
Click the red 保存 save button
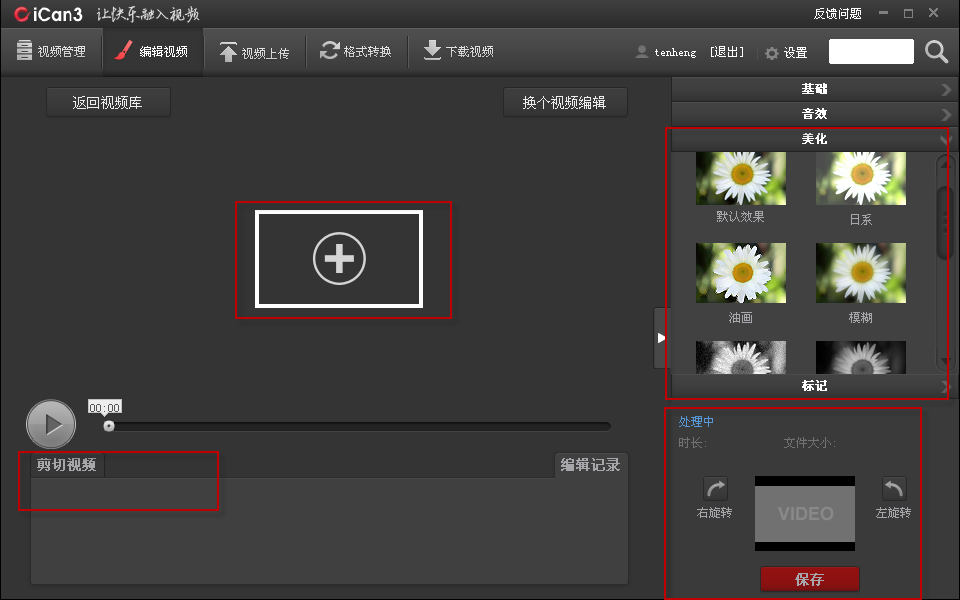(x=809, y=579)
